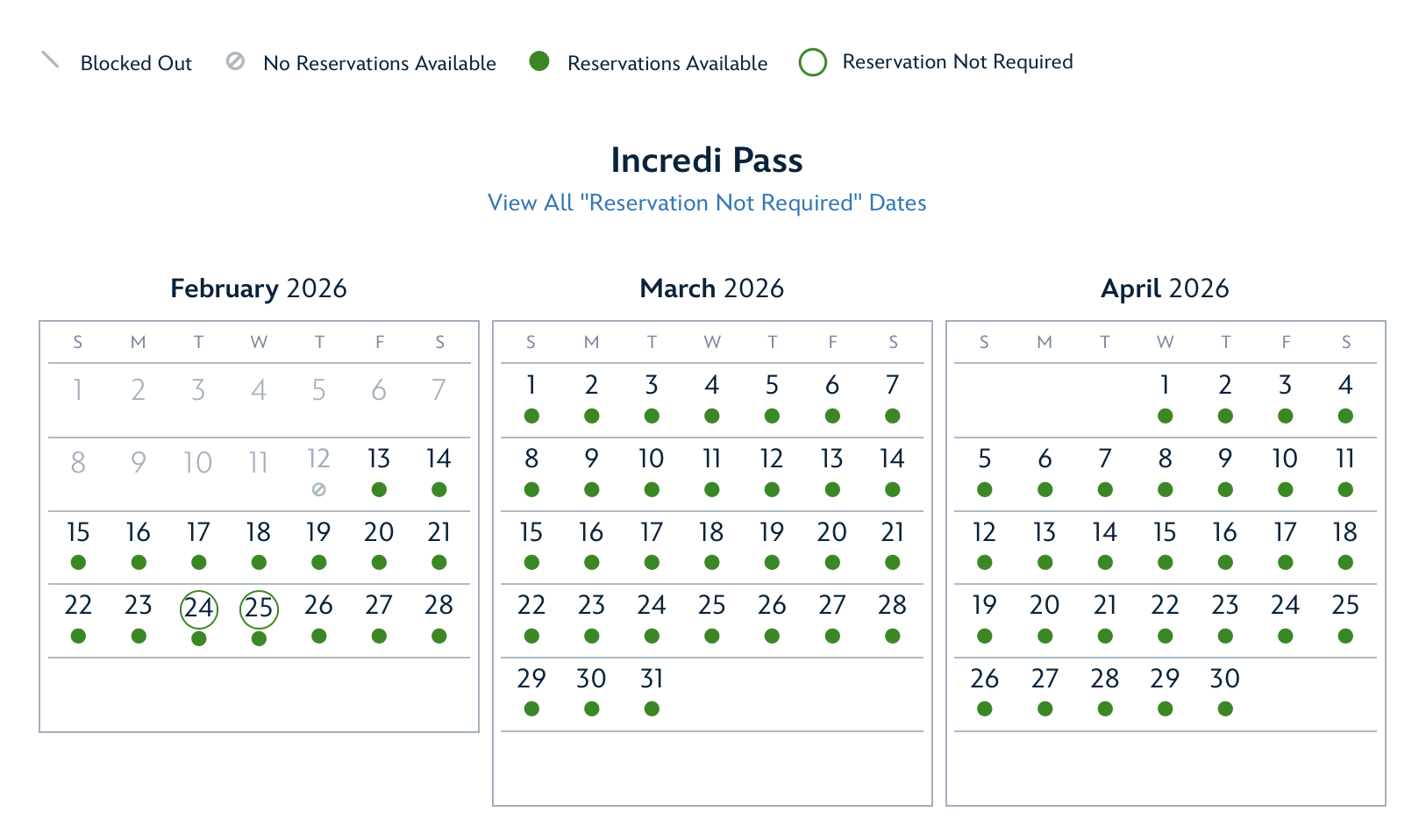Select circled February 24
The image size is (1419, 840).
(x=199, y=609)
